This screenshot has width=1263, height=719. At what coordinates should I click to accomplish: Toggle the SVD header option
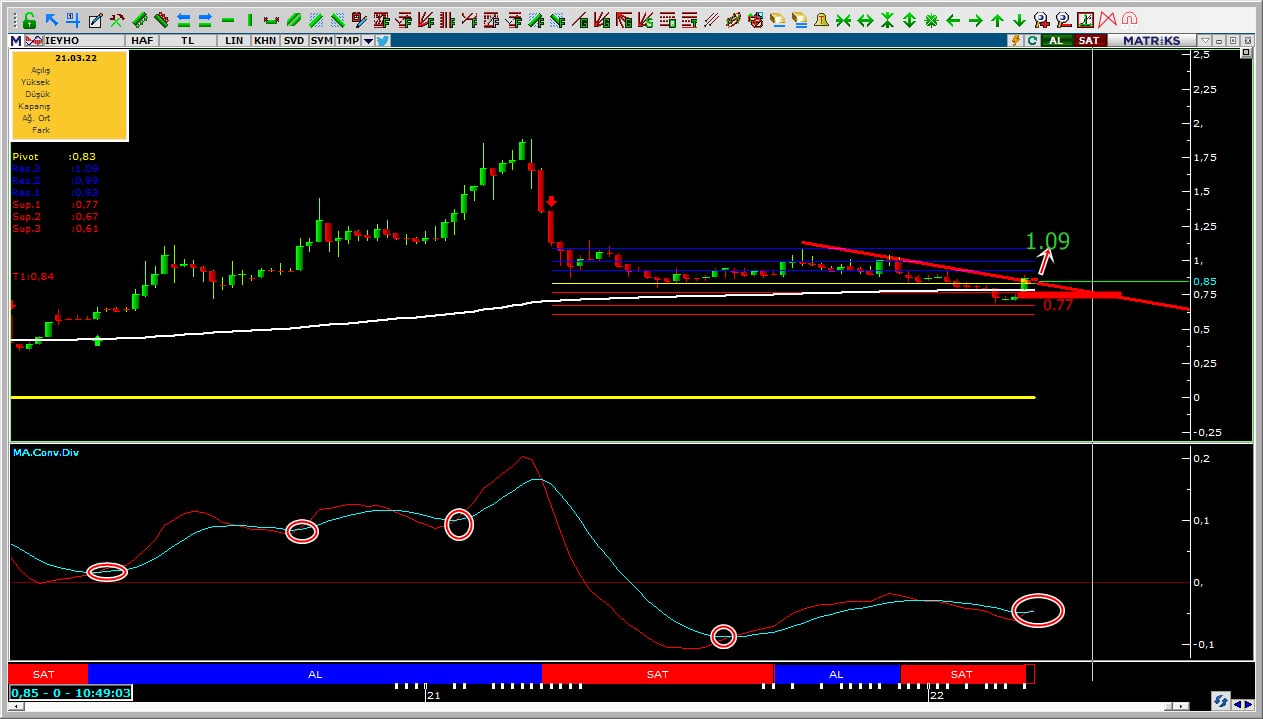tap(294, 40)
